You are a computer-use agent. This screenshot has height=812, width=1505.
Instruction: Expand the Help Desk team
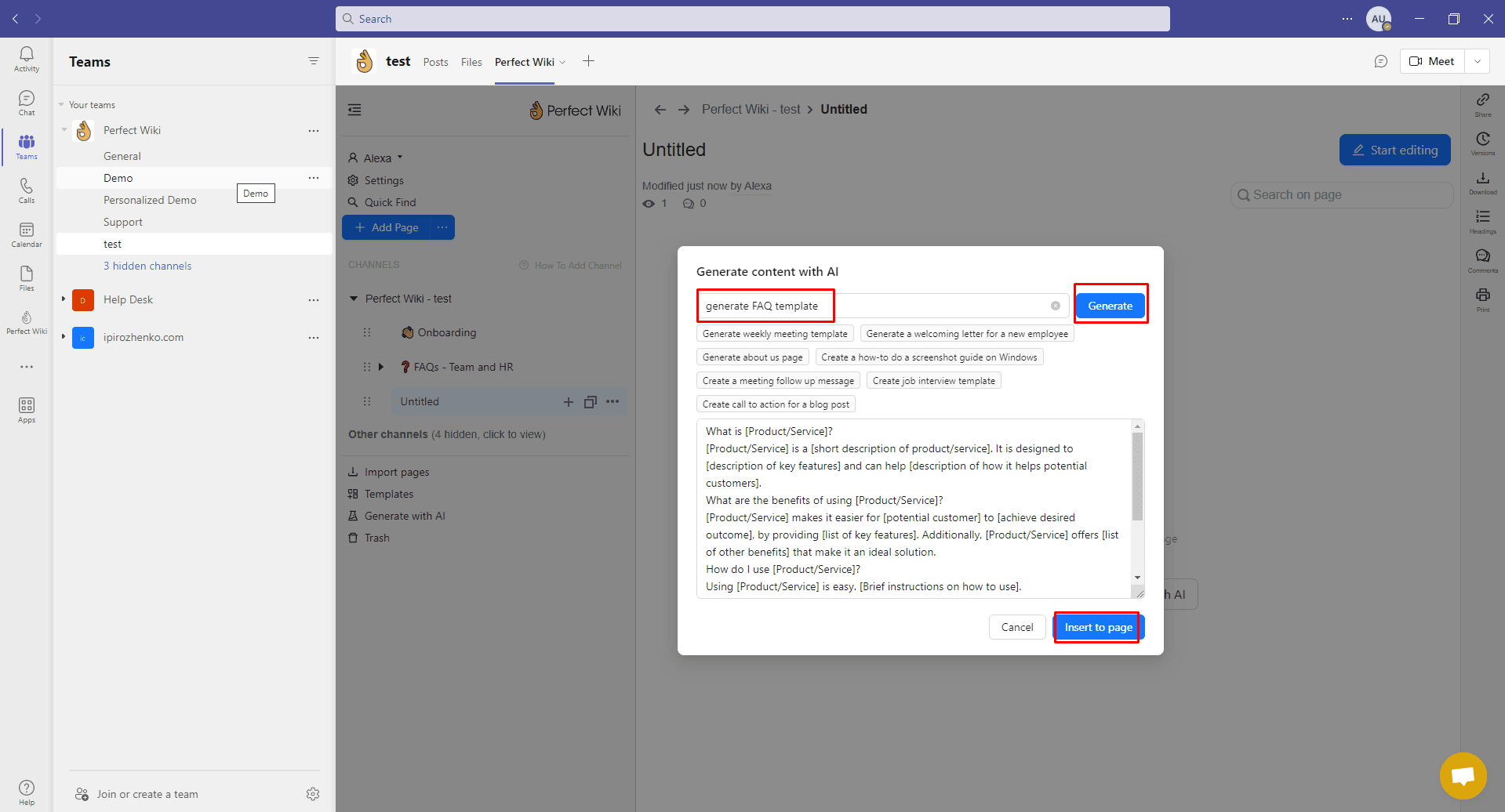(64, 299)
